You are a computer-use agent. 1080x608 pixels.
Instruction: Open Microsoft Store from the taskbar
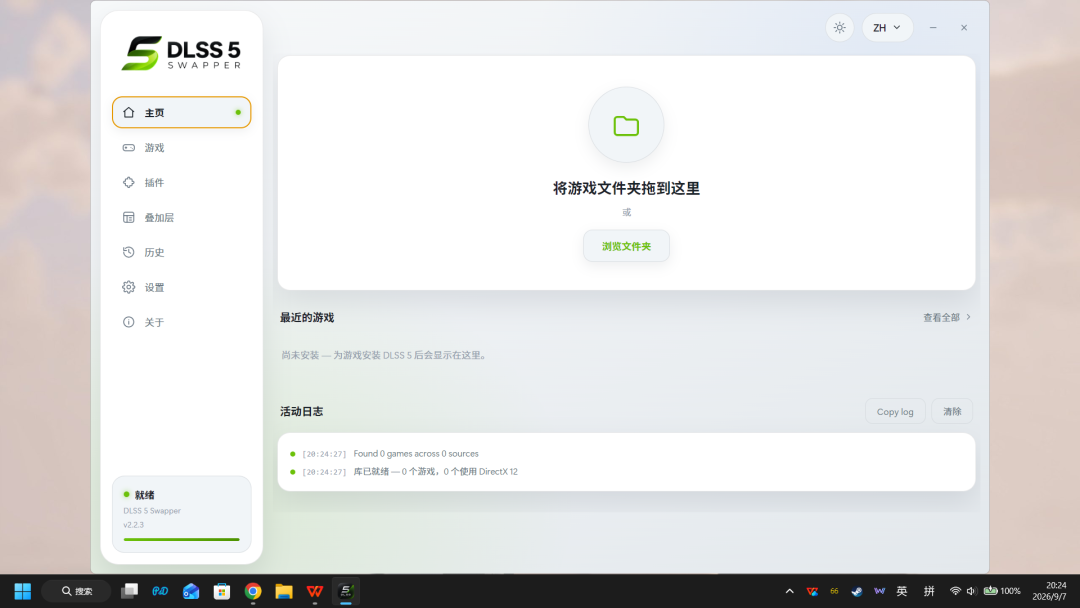pyautogui.click(x=222, y=591)
